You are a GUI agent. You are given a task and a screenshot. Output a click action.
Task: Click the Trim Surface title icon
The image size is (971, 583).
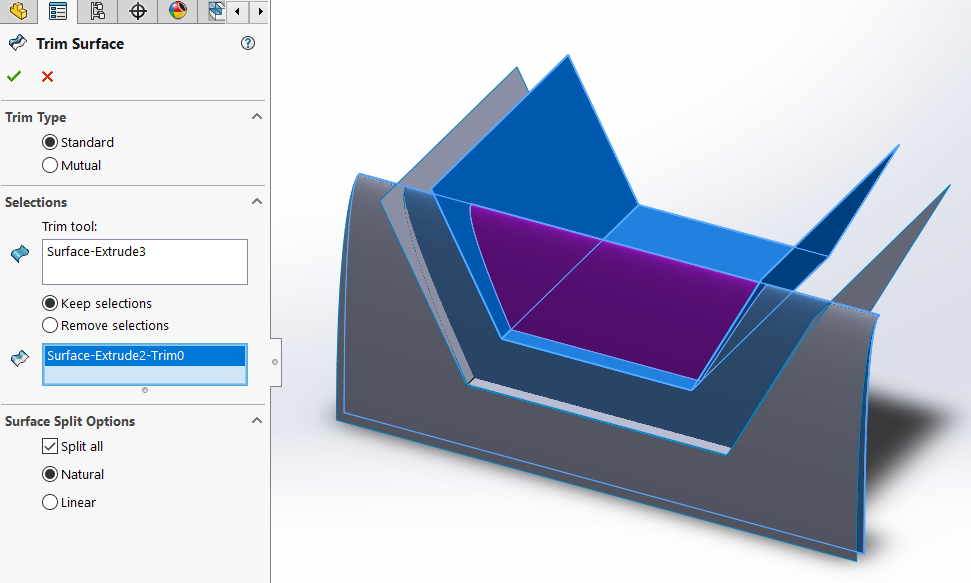[x=17, y=43]
